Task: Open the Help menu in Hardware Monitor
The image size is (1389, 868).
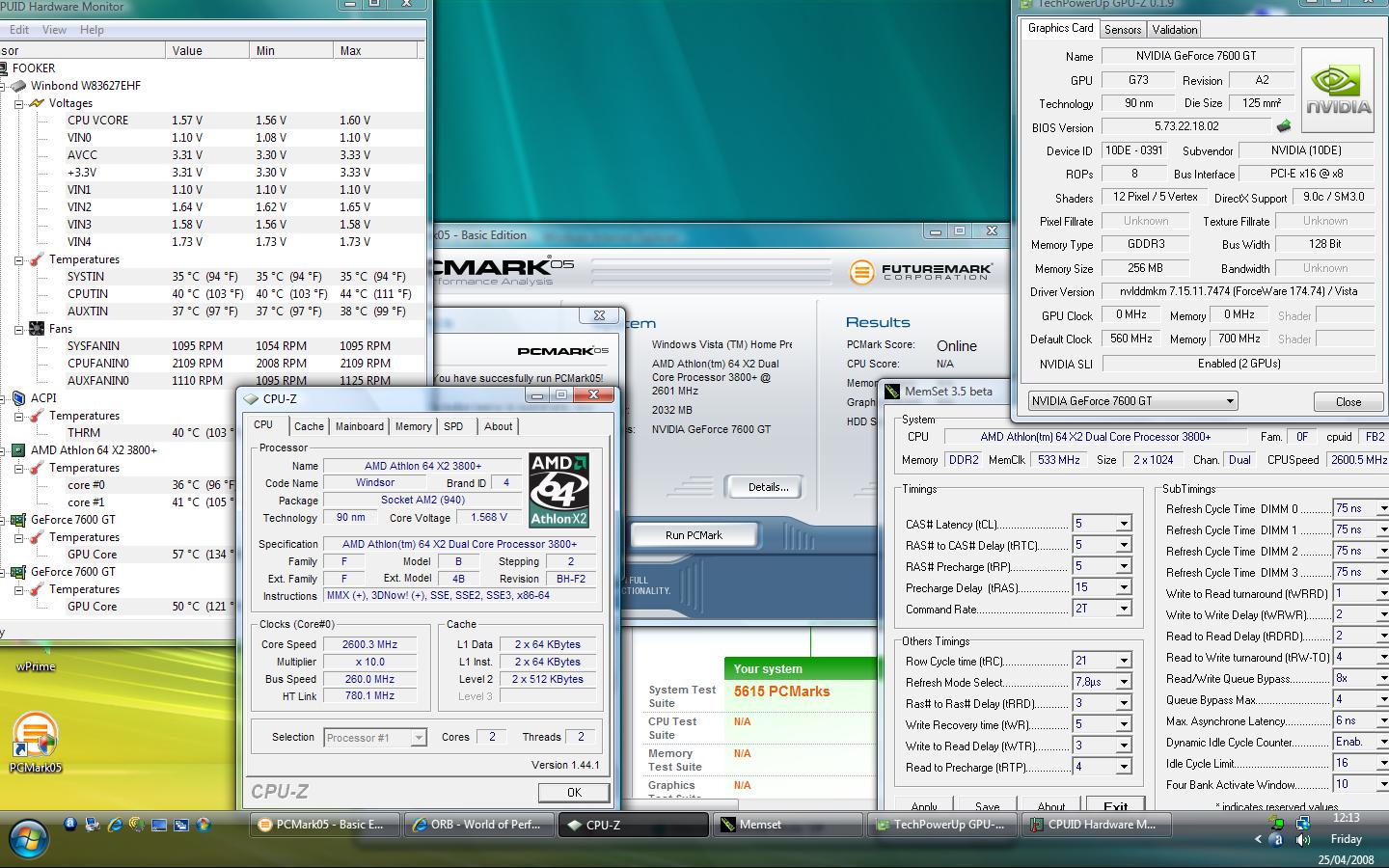Action: tap(92, 30)
